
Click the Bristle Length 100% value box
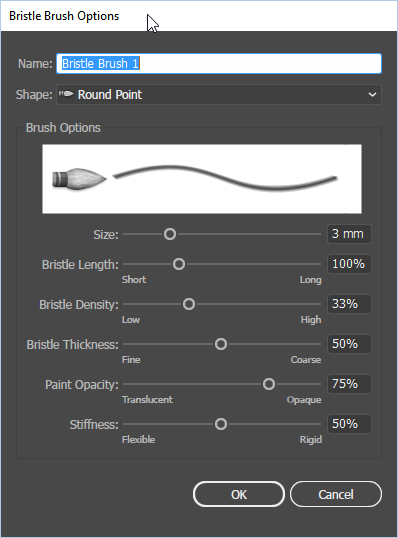(x=349, y=264)
